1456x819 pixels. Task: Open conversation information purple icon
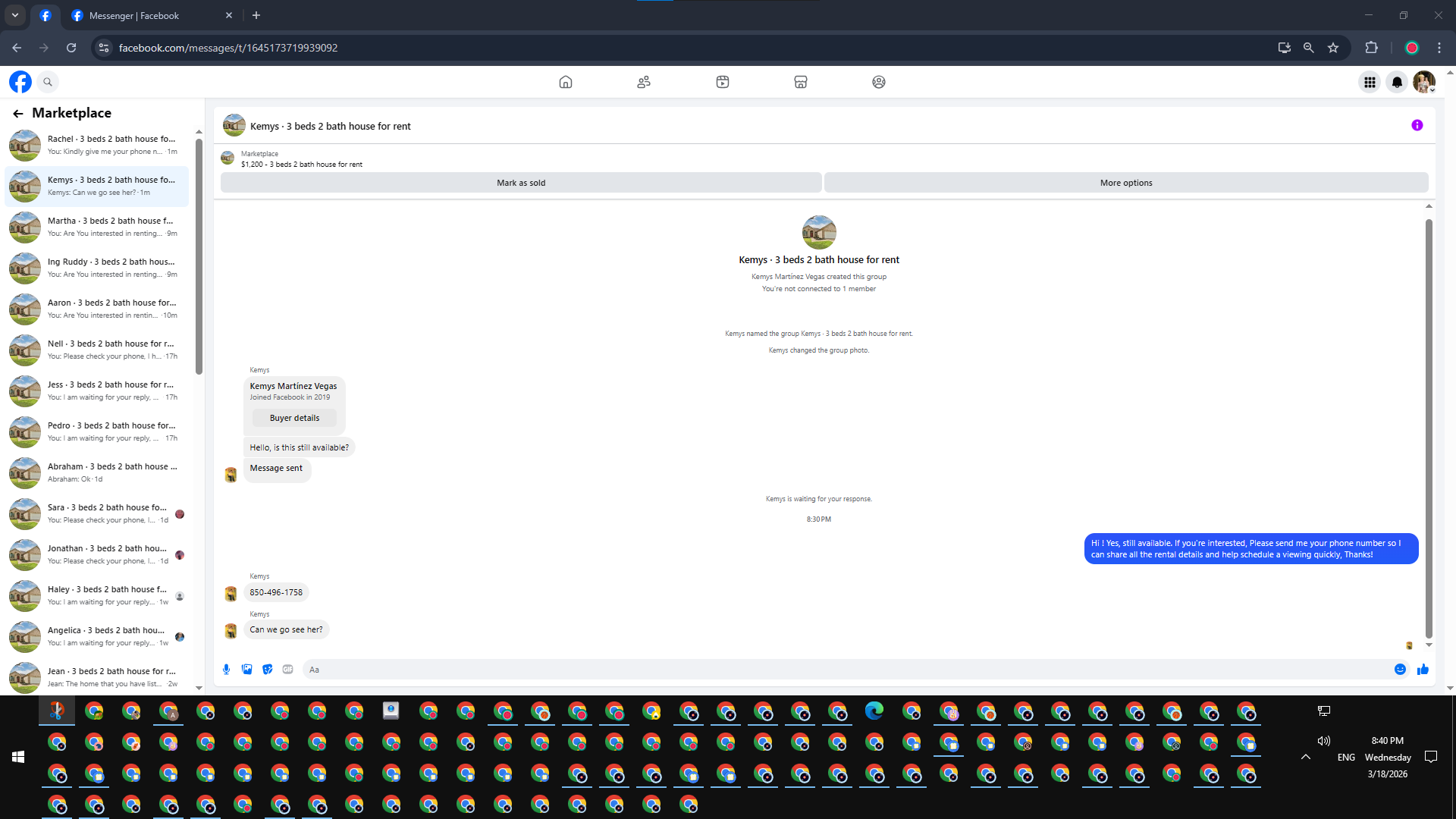coord(1417,125)
